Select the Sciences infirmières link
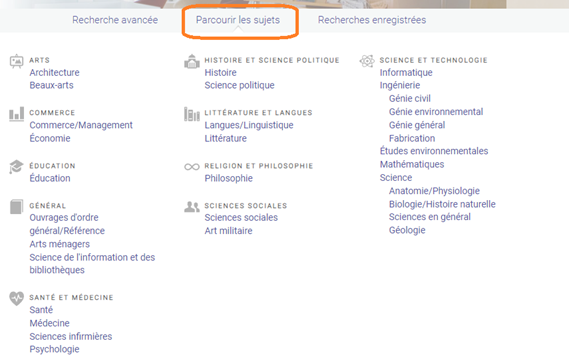This screenshot has width=569, height=361. [71, 336]
